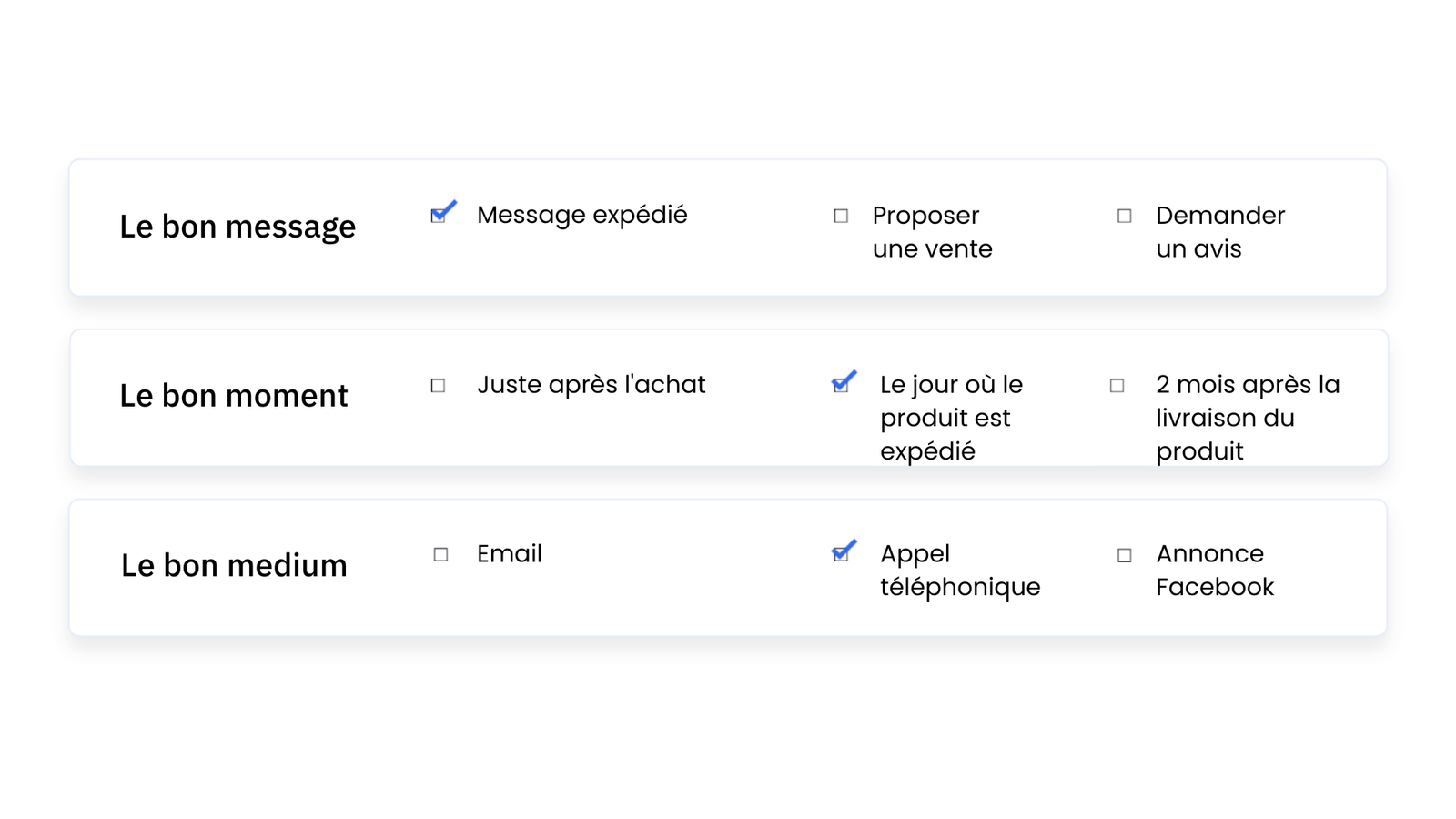
Task: Click the 'Proposer une vente' option text
Action: pos(932,232)
